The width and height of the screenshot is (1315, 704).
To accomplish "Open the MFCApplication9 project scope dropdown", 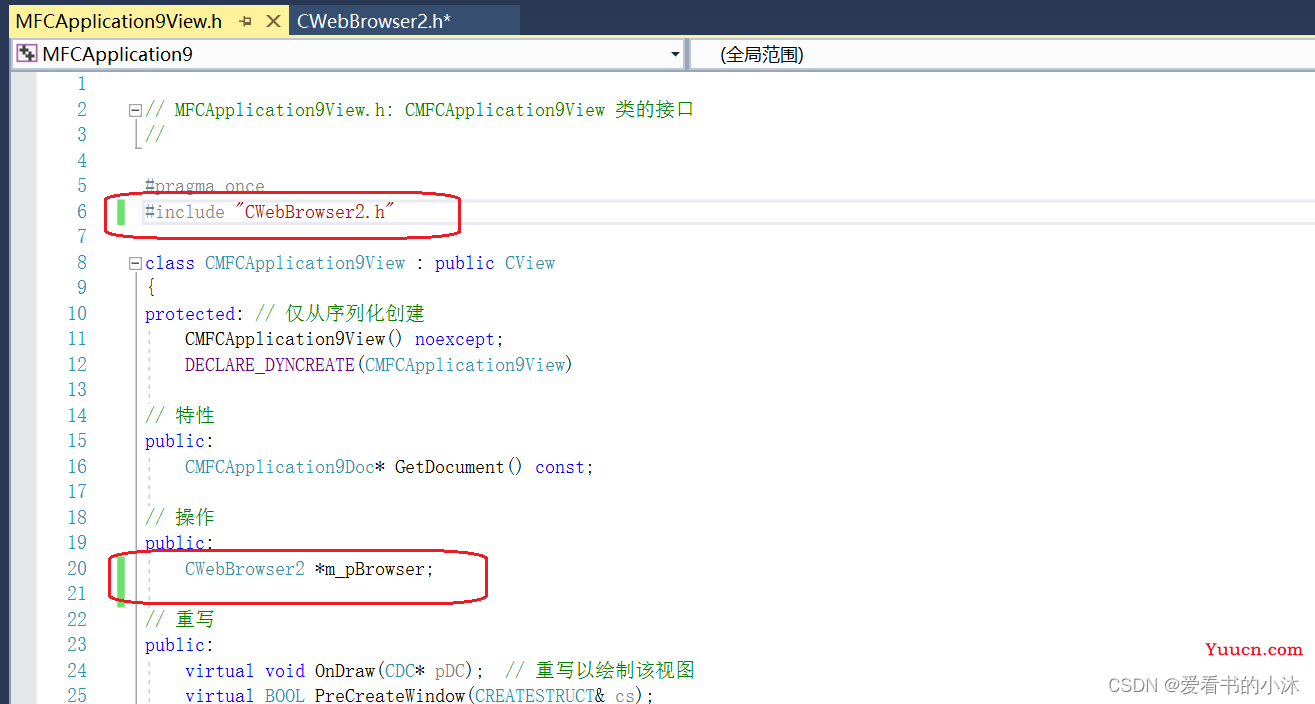I will point(676,54).
